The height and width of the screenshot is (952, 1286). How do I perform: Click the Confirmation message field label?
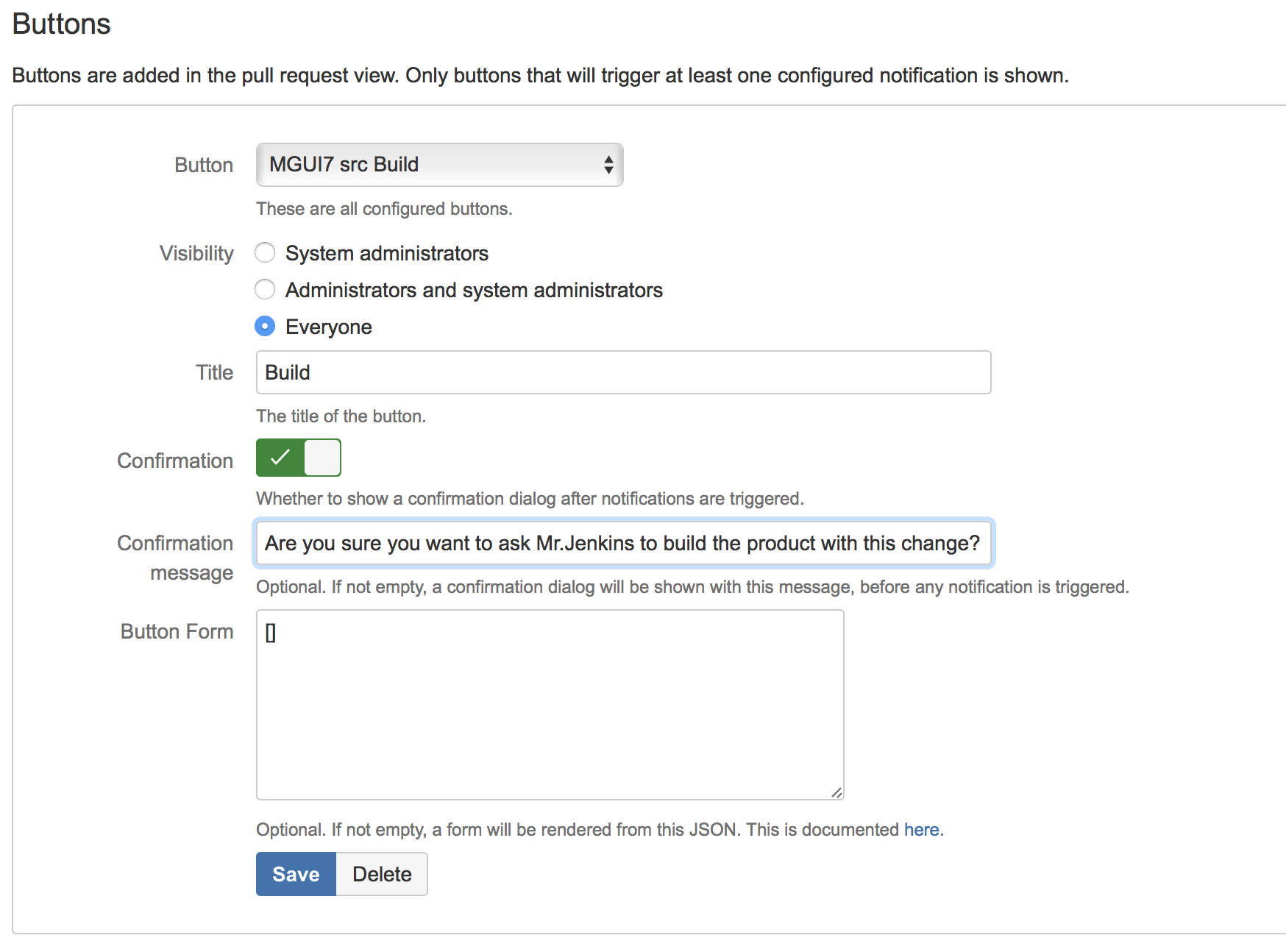point(175,558)
